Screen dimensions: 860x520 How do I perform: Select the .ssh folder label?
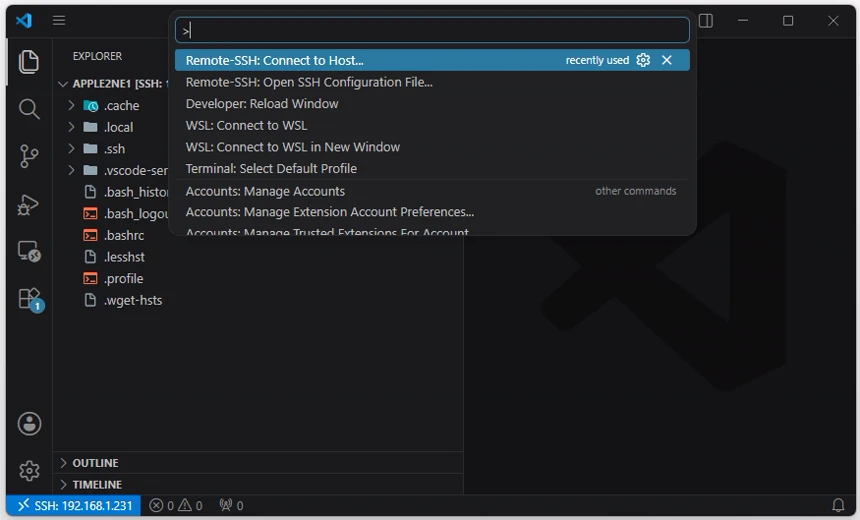click(x=114, y=149)
